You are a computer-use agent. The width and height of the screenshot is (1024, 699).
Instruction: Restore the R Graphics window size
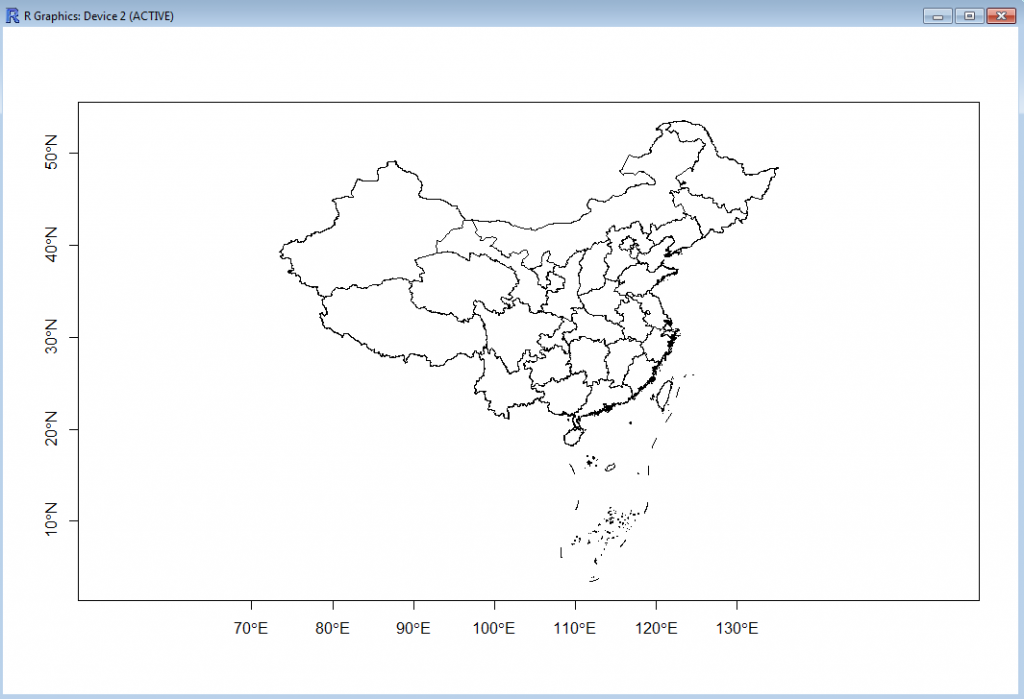(x=969, y=15)
